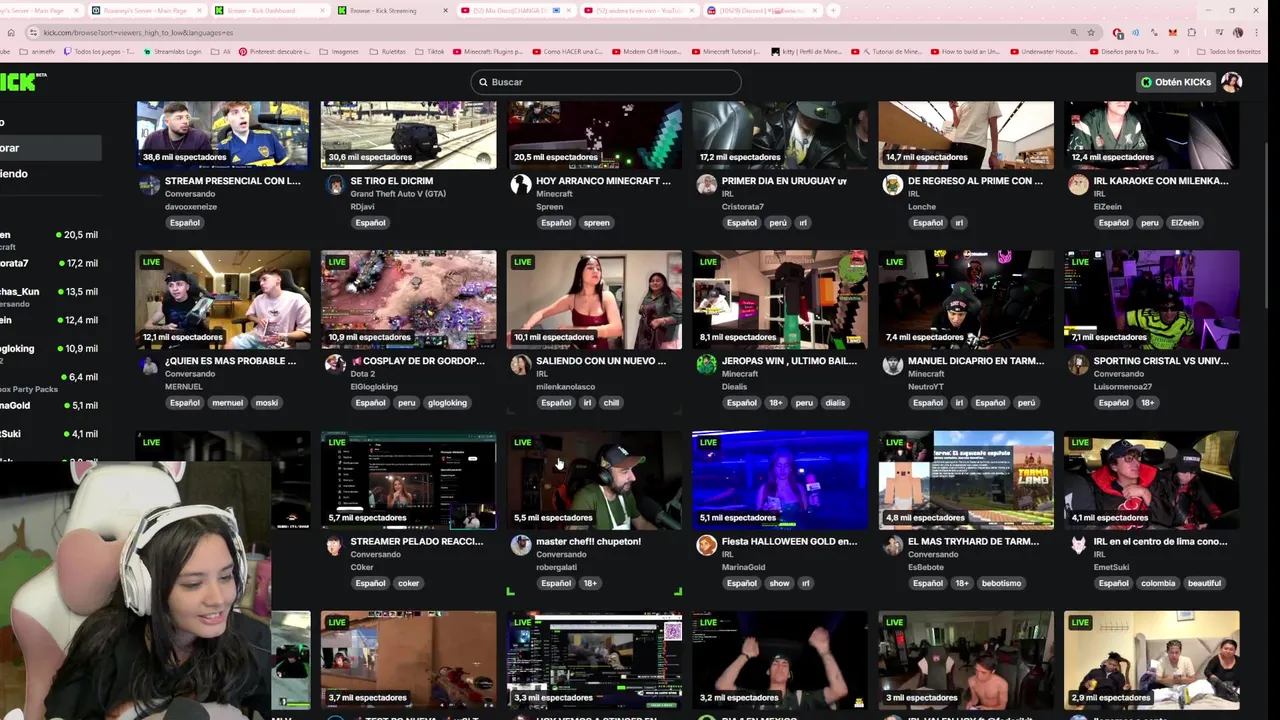Open NeutroYT channel avatar
The width and height of the screenshot is (1280, 720).
(893, 364)
